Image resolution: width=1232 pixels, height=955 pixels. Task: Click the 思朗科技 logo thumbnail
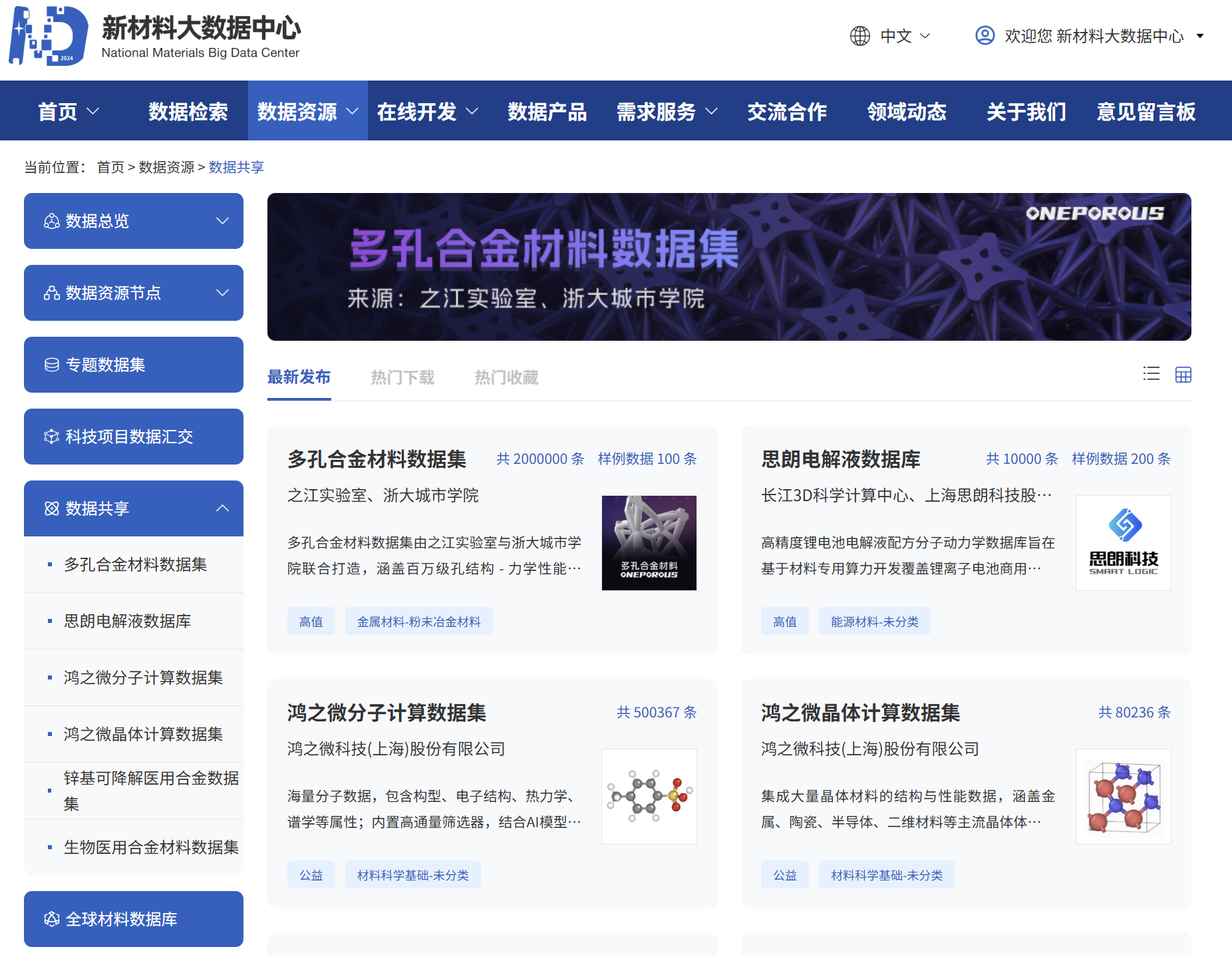pos(1123,543)
